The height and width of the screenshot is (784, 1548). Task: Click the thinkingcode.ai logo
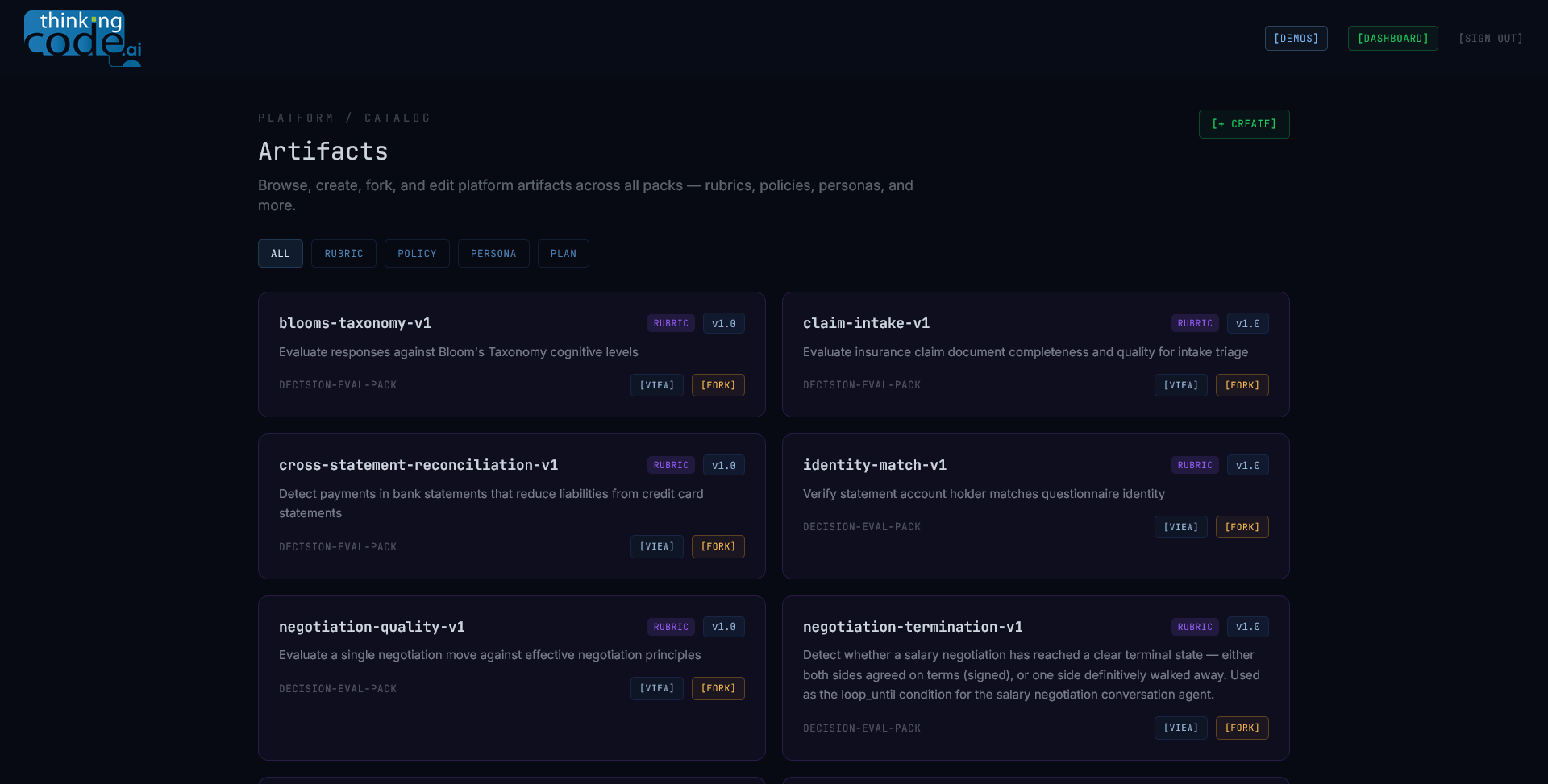[83, 38]
